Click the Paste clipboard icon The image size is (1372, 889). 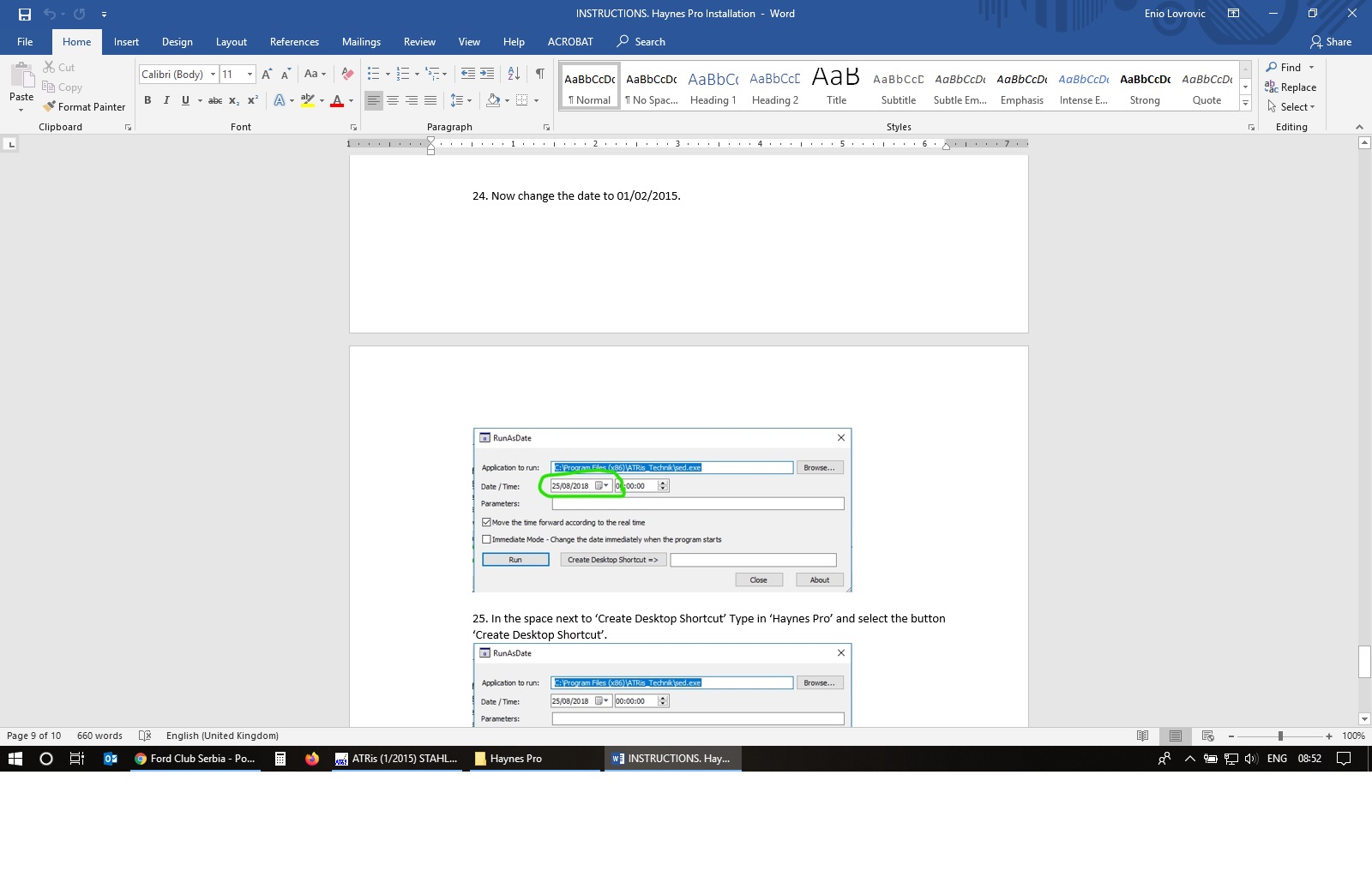coord(21,75)
